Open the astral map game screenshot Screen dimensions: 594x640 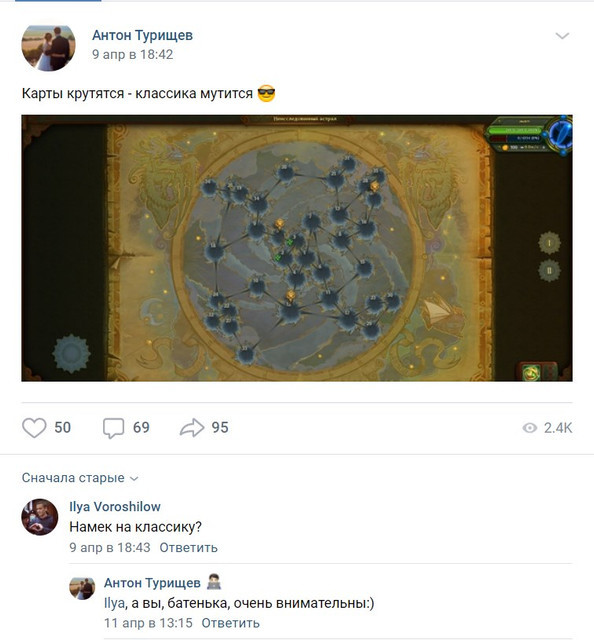point(297,248)
